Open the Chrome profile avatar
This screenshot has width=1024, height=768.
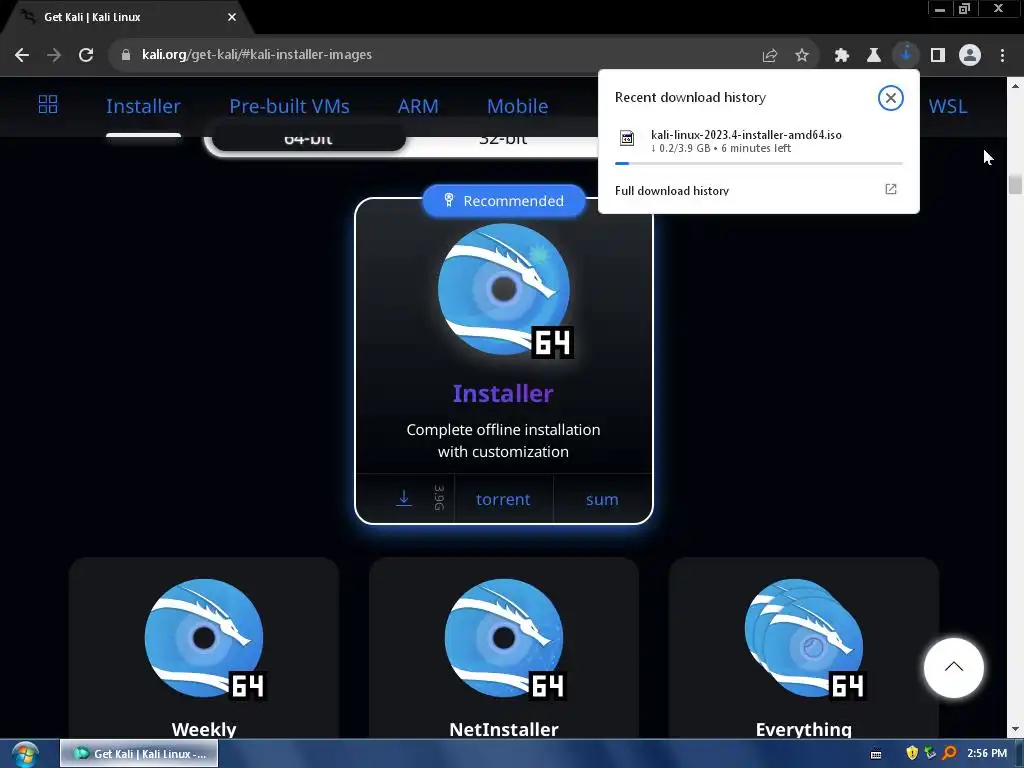tap(970, 56)
